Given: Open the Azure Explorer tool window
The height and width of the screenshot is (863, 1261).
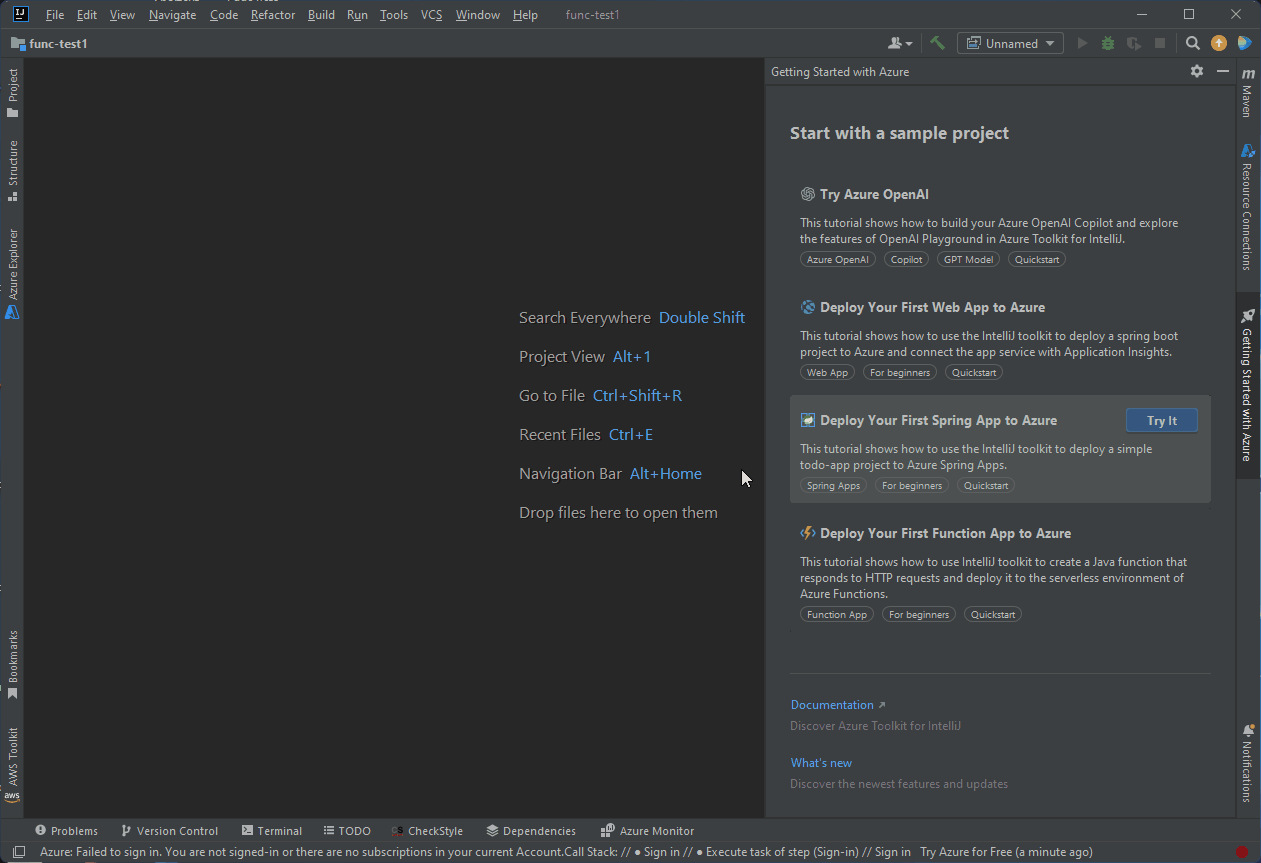Looking at the screenshot, I should pos(13,273).
